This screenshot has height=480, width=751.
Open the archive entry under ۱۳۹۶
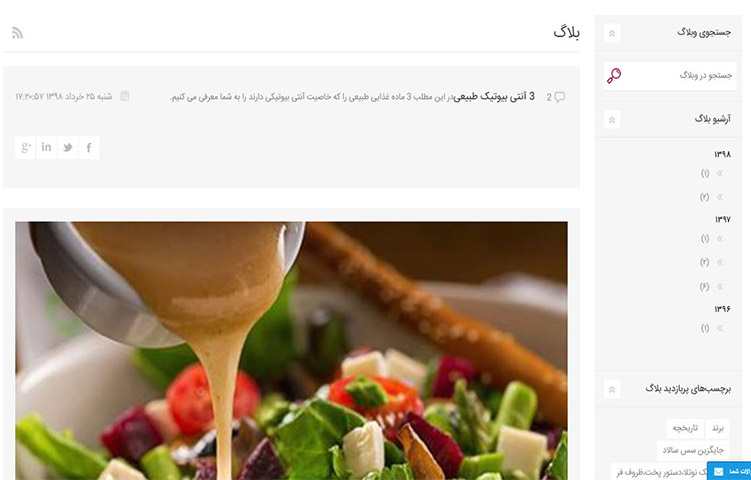pos(711,328)
